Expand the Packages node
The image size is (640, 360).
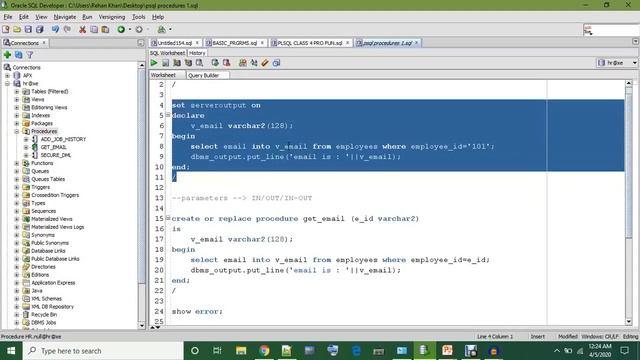pos(17,123)
